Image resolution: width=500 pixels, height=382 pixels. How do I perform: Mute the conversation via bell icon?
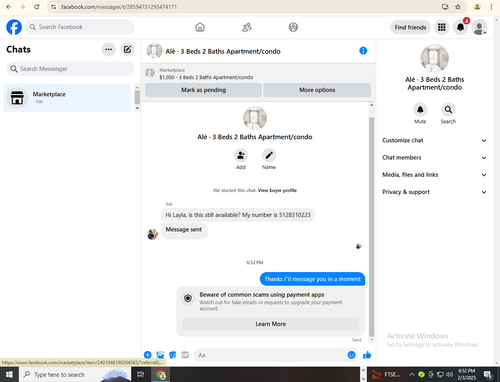click(x=420, y=109)
